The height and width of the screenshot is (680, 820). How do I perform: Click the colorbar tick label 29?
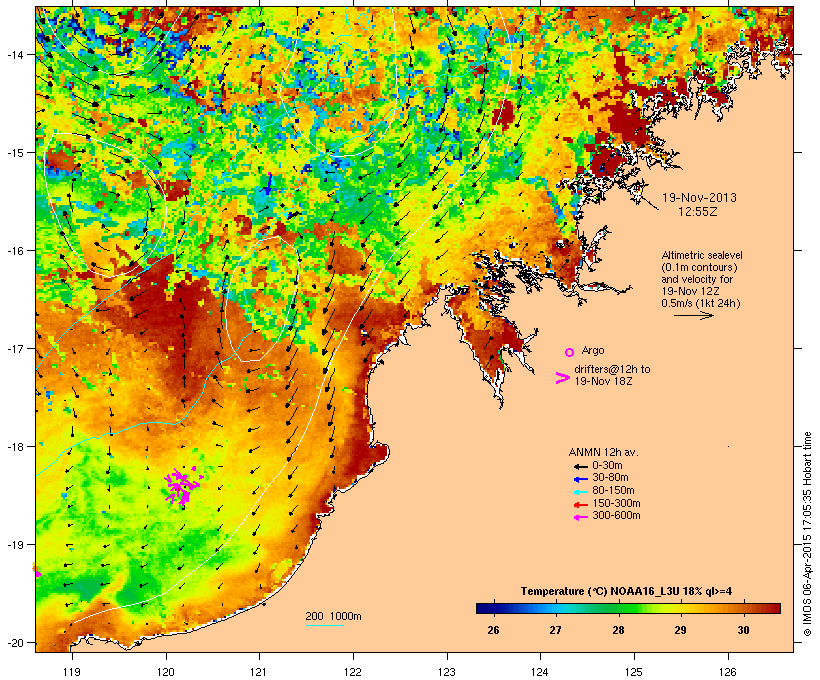[x=680, y=630]
